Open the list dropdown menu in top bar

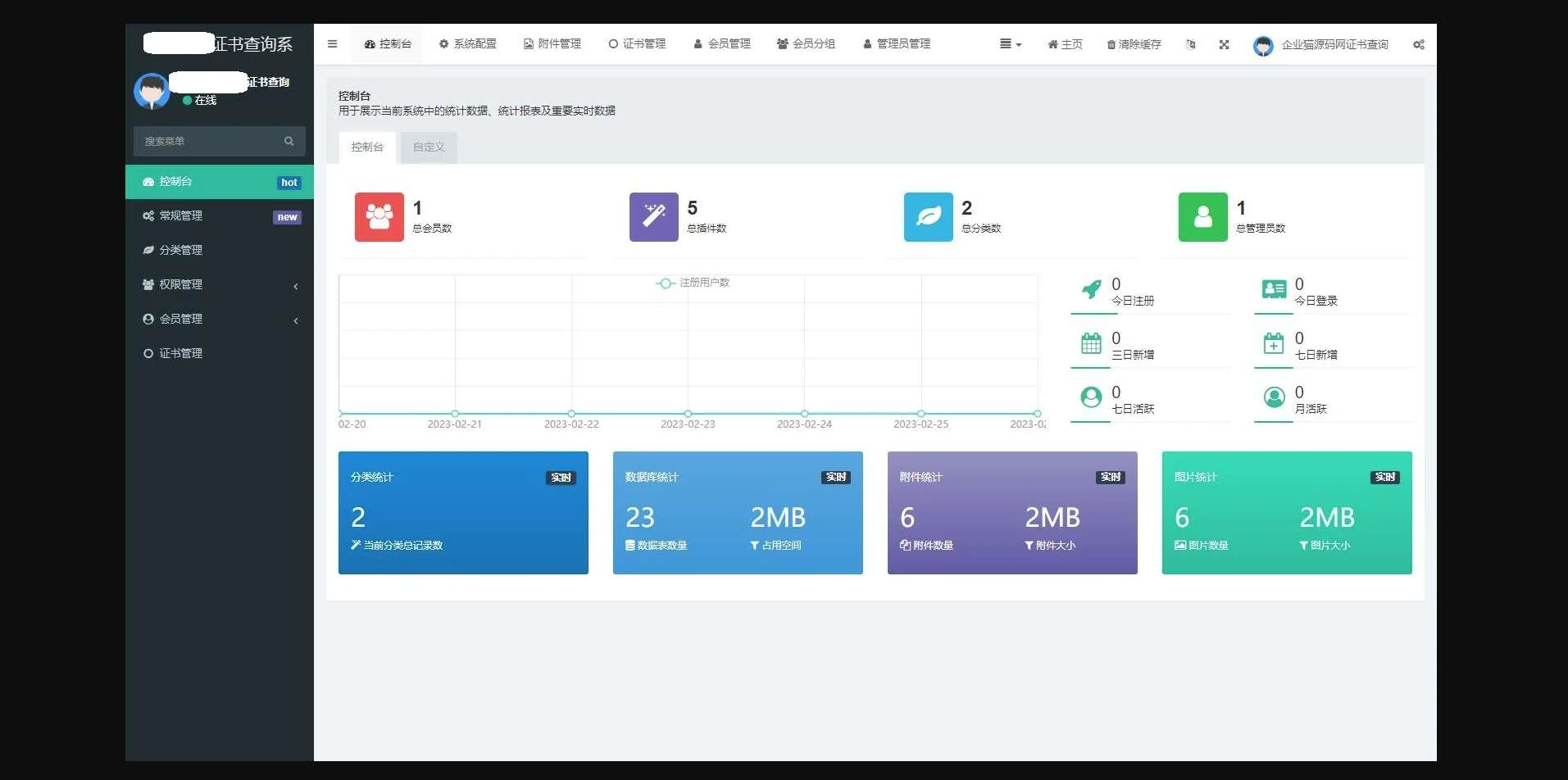coord(1010,44)
